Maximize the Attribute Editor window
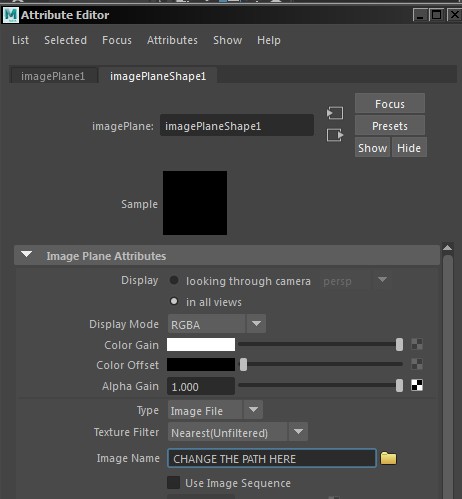 (x=436, y=15)
